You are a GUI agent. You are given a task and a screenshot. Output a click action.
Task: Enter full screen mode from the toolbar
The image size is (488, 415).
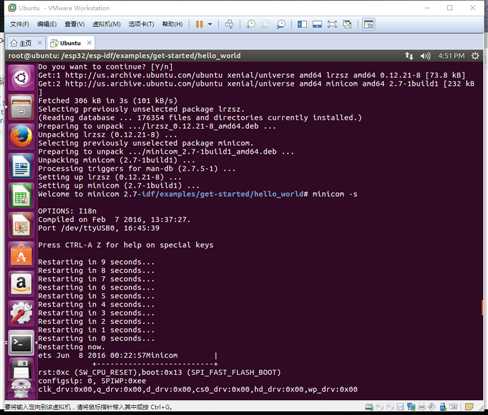coord(332,24)
